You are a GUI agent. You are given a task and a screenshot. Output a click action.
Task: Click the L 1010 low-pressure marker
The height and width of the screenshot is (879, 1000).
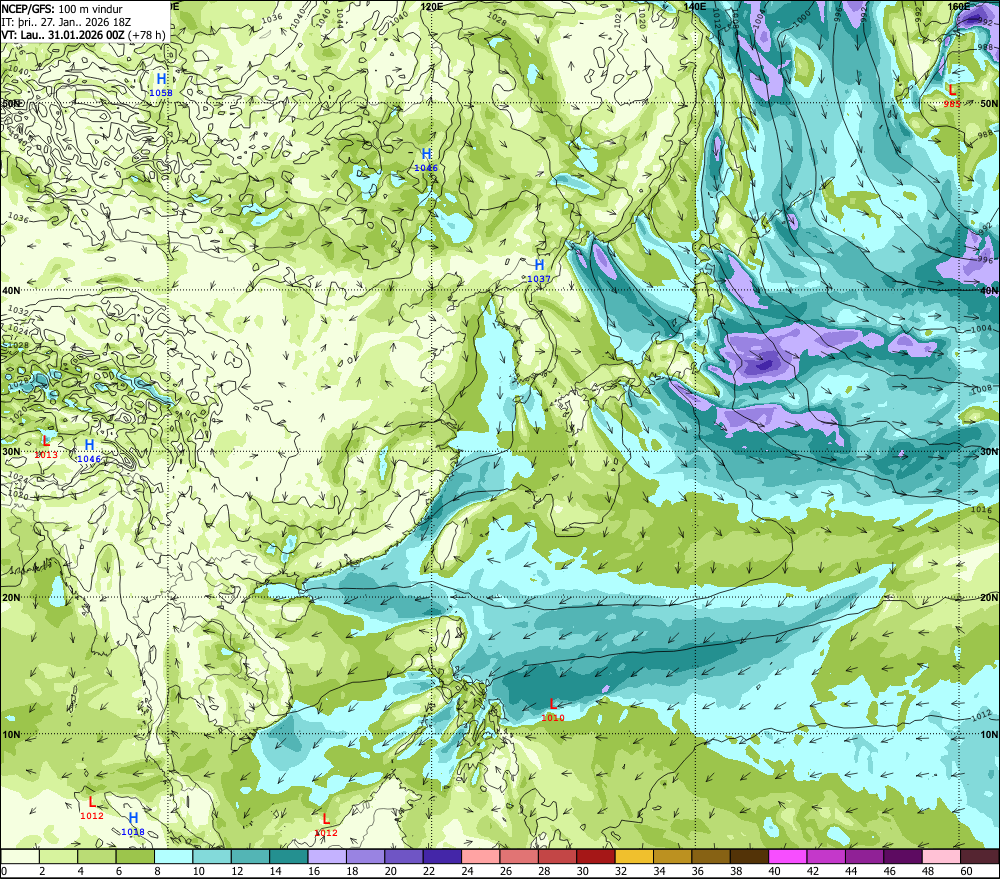click(553, 709)
